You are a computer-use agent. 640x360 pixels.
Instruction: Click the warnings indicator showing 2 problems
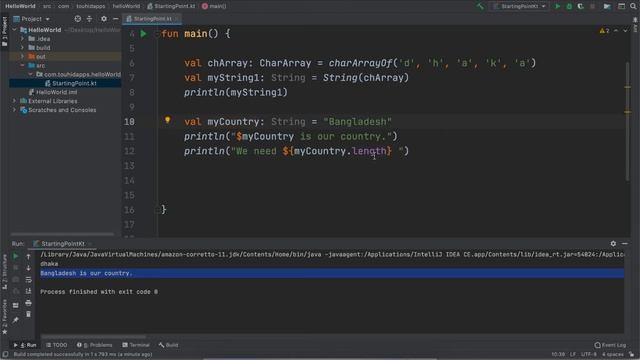tap(604, 31)
